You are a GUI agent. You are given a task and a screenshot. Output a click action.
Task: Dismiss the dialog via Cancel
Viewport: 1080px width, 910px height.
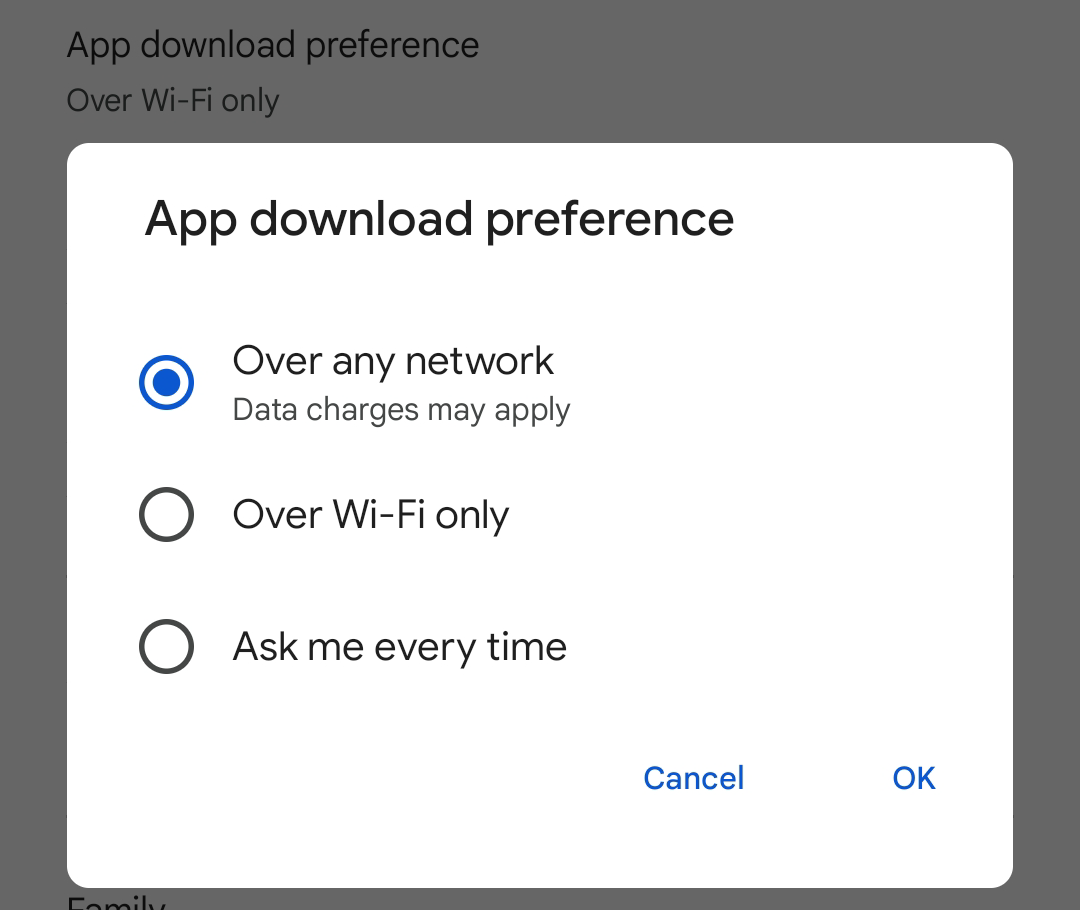[693, 778]
